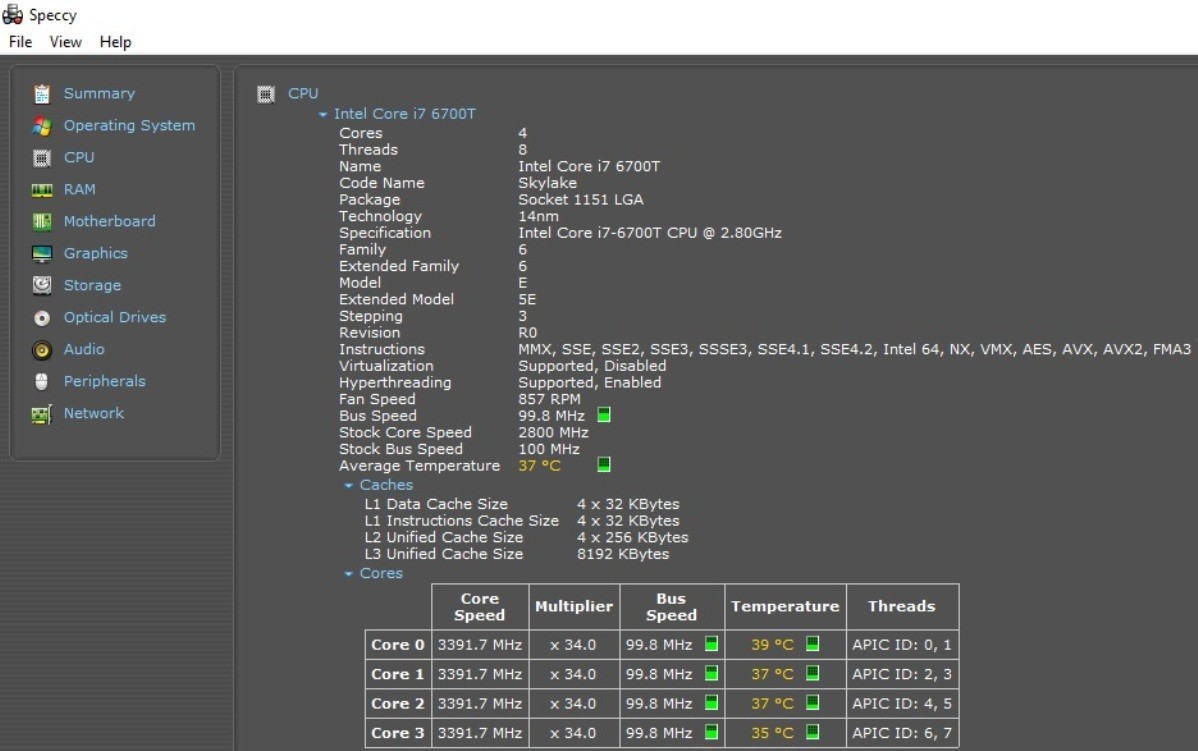Click the Skylake code name value
The image size is (1198, 751).
tap(548, 183)
